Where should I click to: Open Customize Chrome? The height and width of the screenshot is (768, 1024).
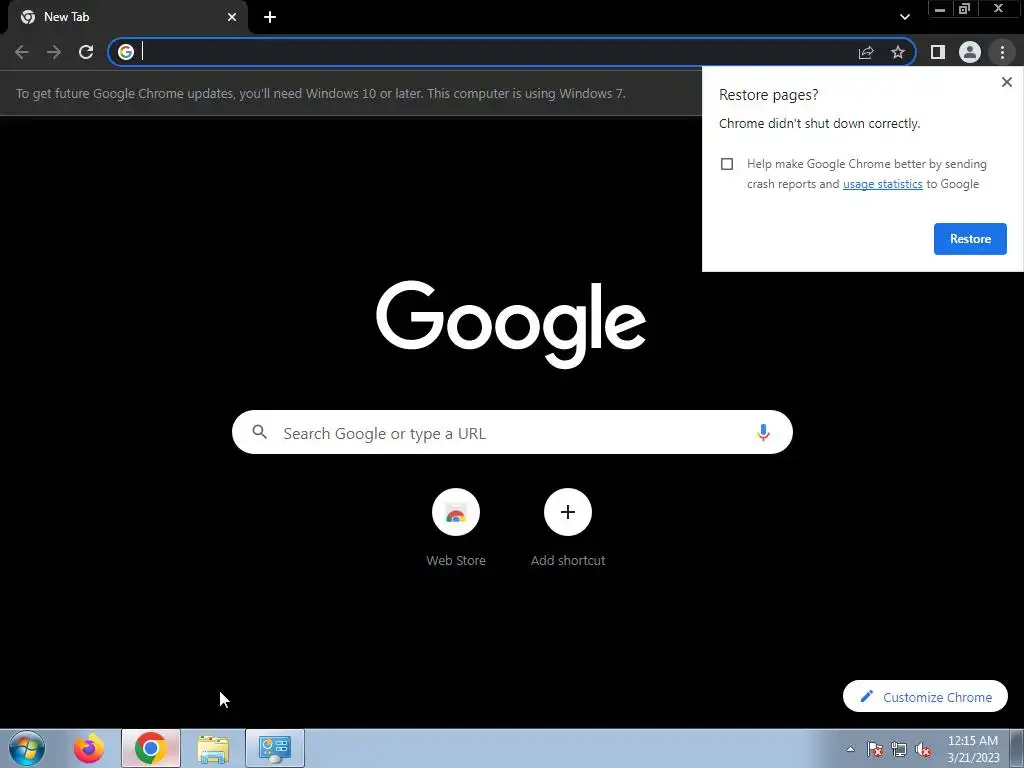click(925, 697)
